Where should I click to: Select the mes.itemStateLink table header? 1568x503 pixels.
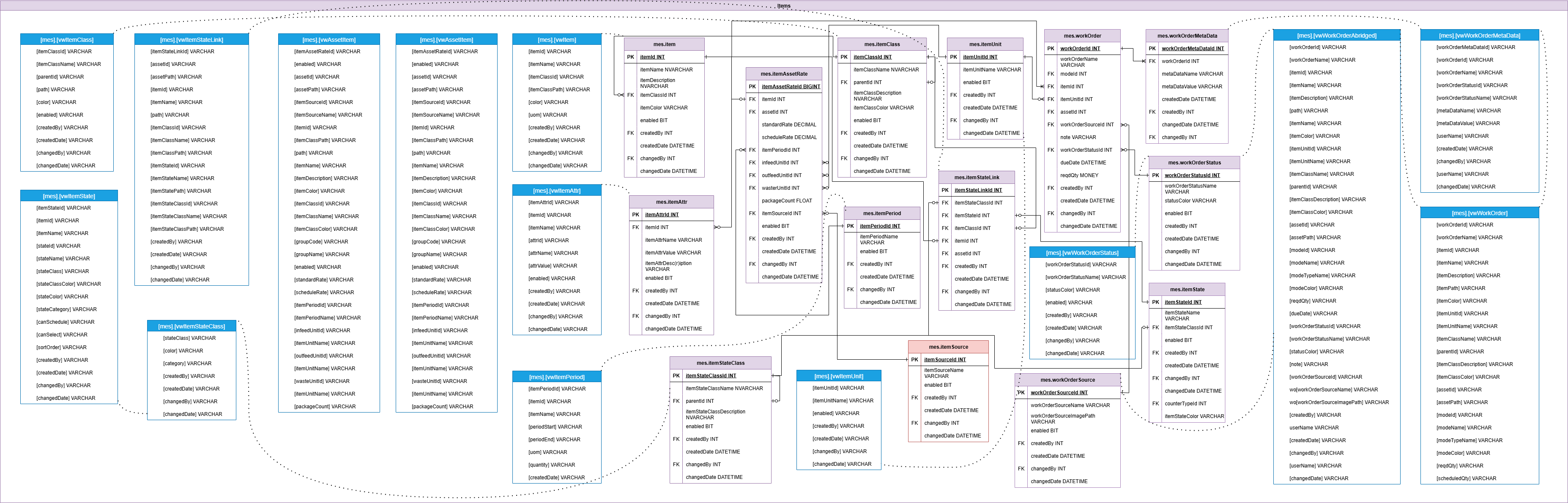(x=976, y=177)
